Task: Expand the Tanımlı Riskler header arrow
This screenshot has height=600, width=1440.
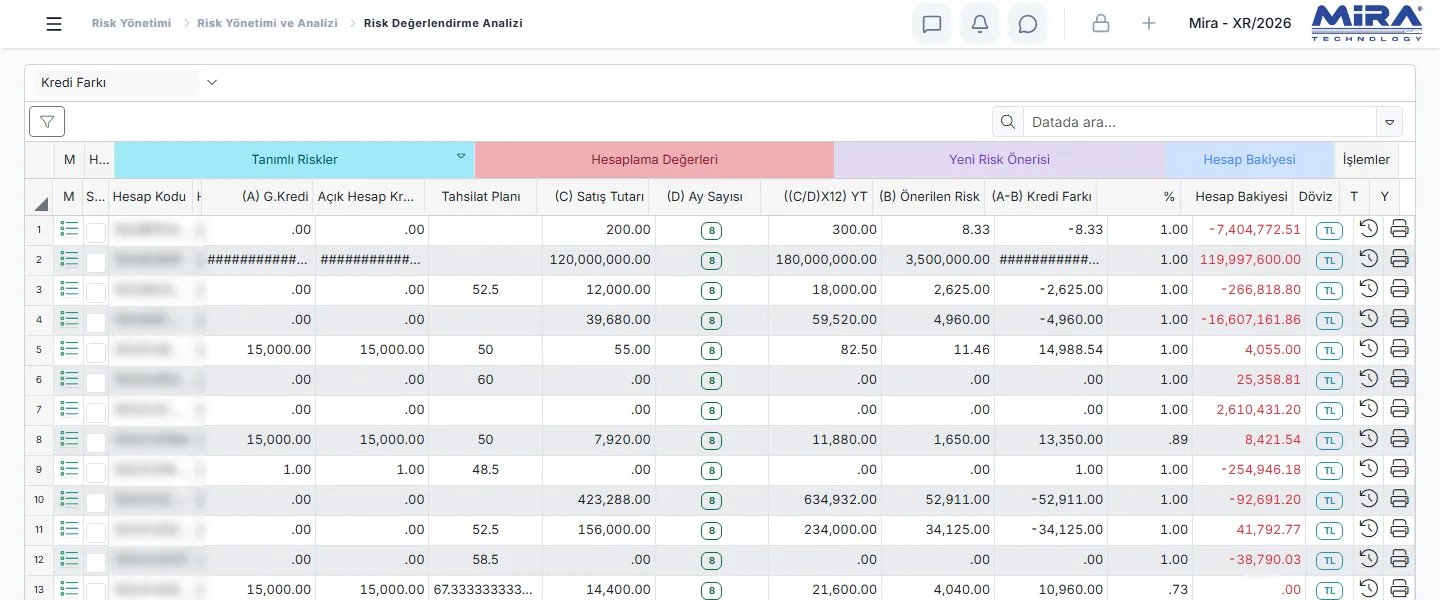Action: (461, 156)
